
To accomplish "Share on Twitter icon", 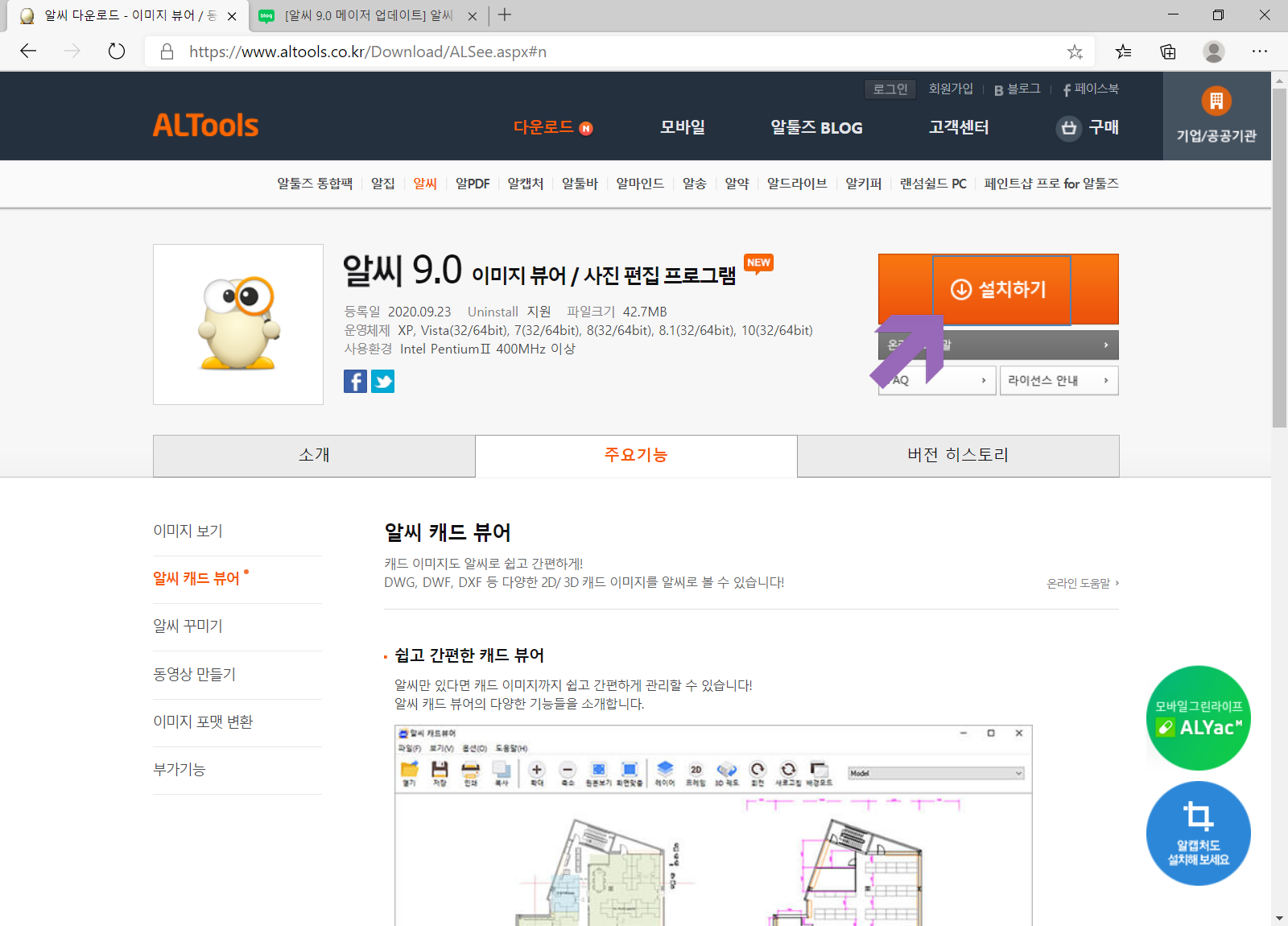I will pyautogui.click(x=382, y=381).
